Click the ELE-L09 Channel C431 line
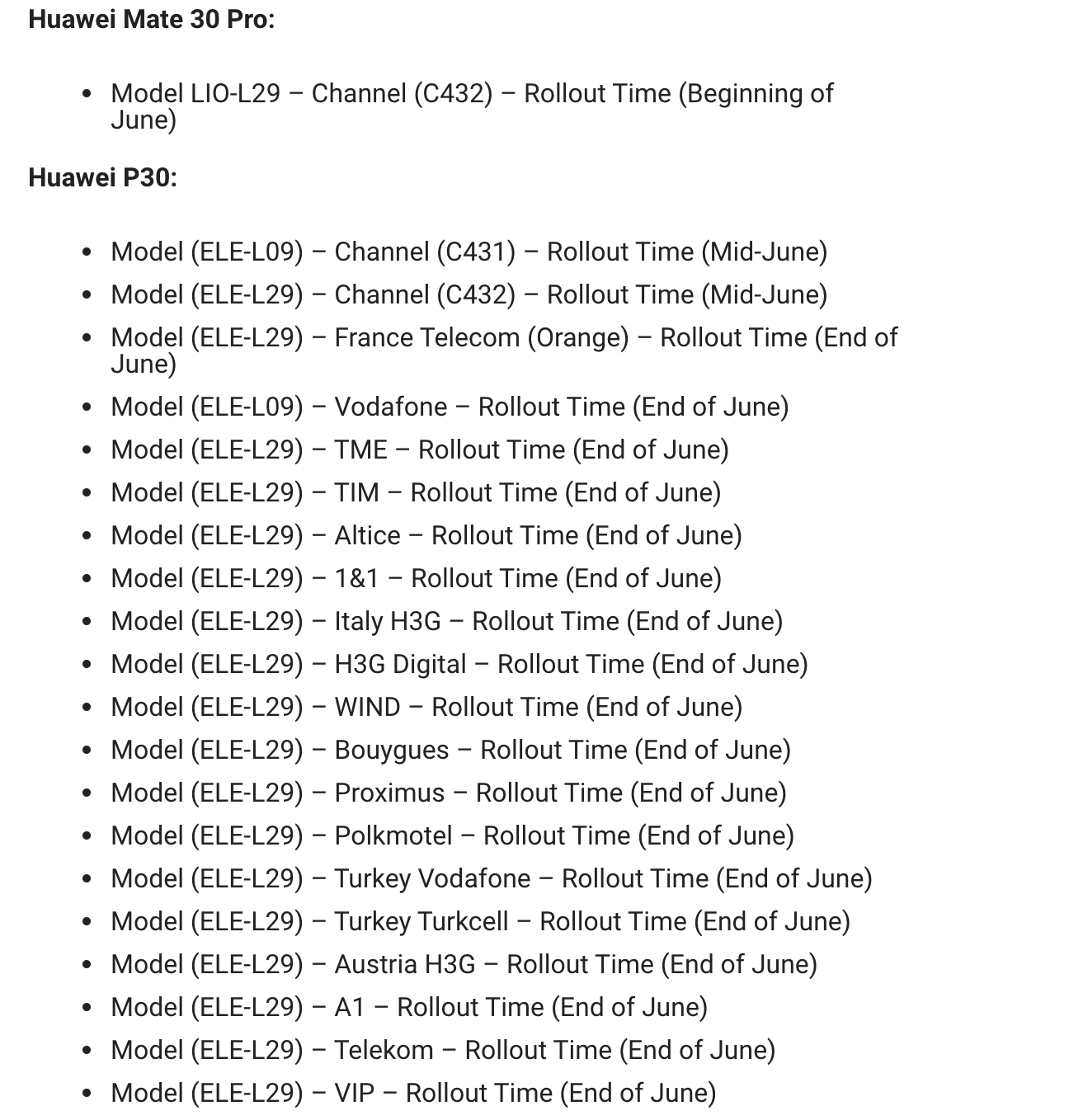1069x1120 pixels. (469, 252)
